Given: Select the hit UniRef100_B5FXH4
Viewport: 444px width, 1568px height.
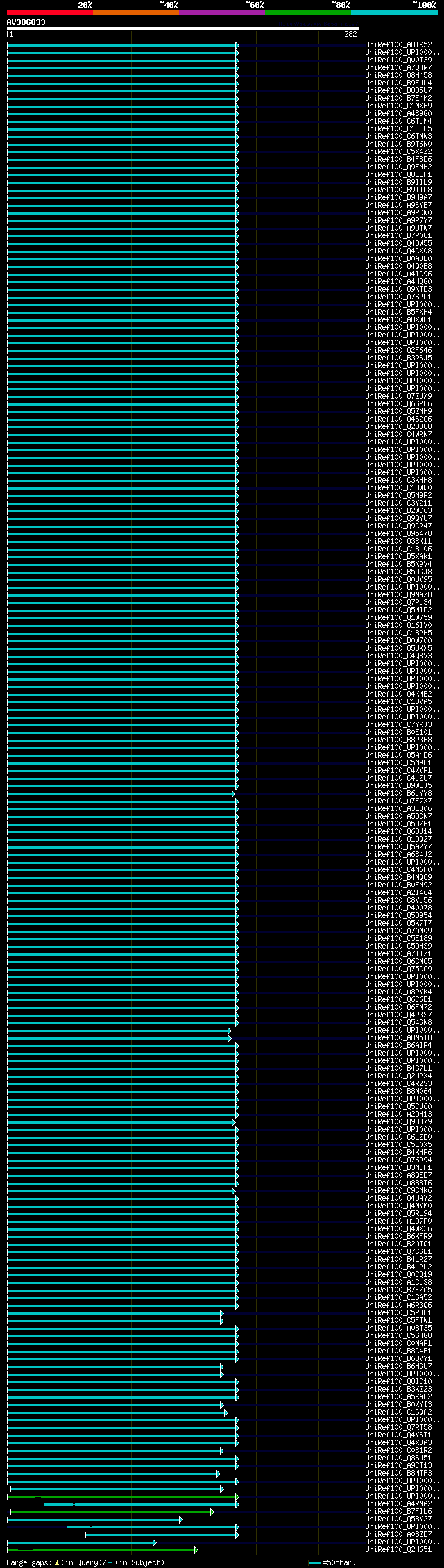Looking at the screenshot, I should 398,312.
